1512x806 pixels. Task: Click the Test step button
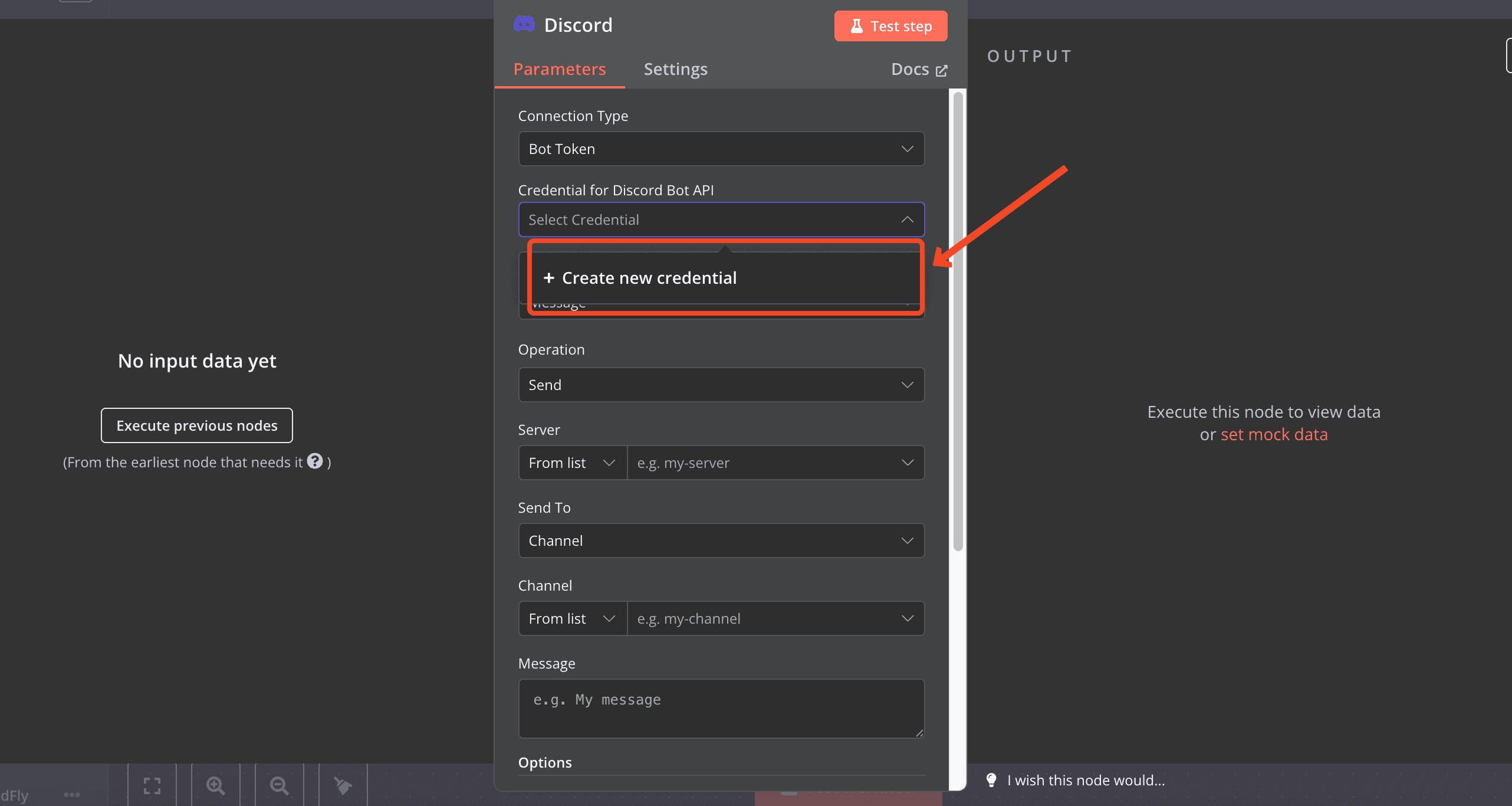890,26
